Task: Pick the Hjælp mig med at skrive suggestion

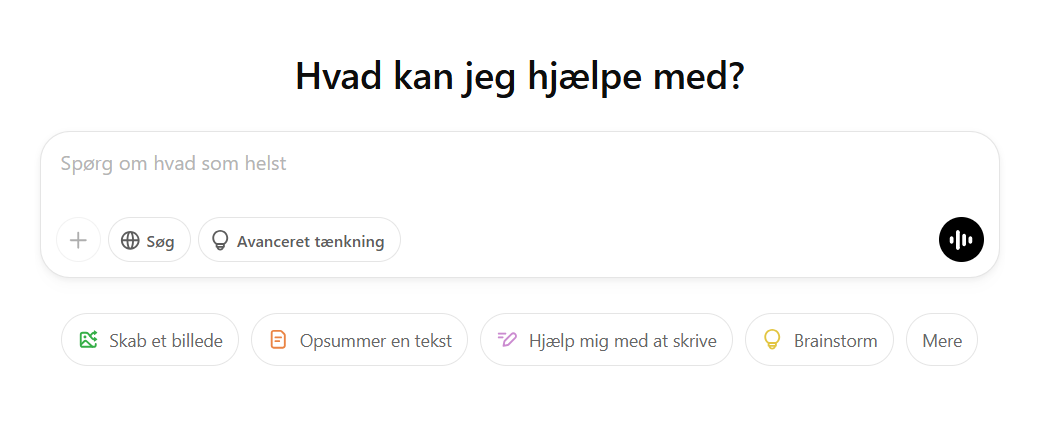Action: [606, 340]
